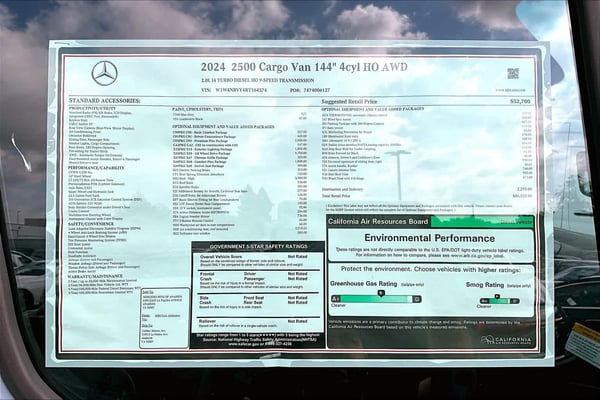Screen dimensions: 600x400
Task: Click the vehicle emissions statement below the ratings
Action: click(x=424, y=325)
